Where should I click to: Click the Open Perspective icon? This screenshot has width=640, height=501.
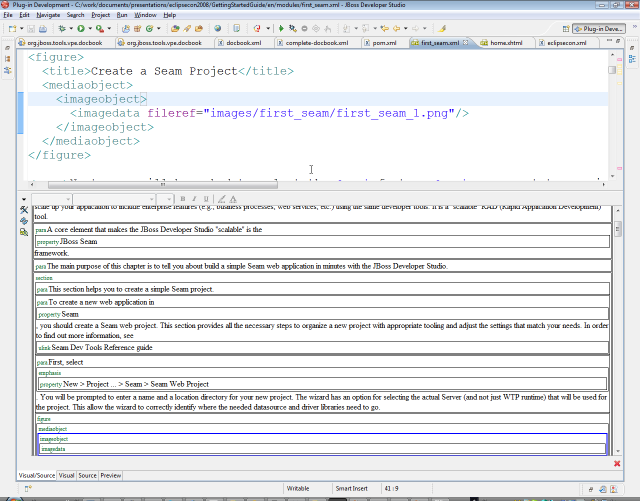pos(566,29)
